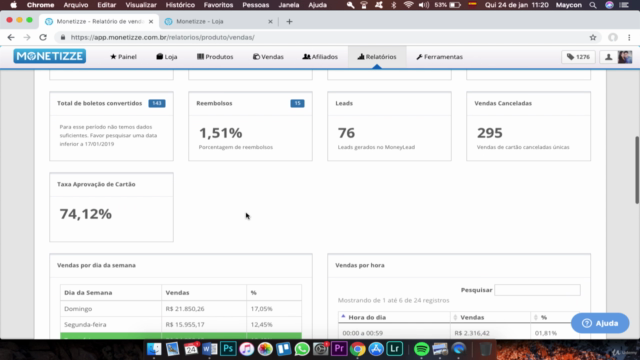This screenshot has width=640, height=360.
Task: Open iTunes from the Dock
Action: coord(247,349)
